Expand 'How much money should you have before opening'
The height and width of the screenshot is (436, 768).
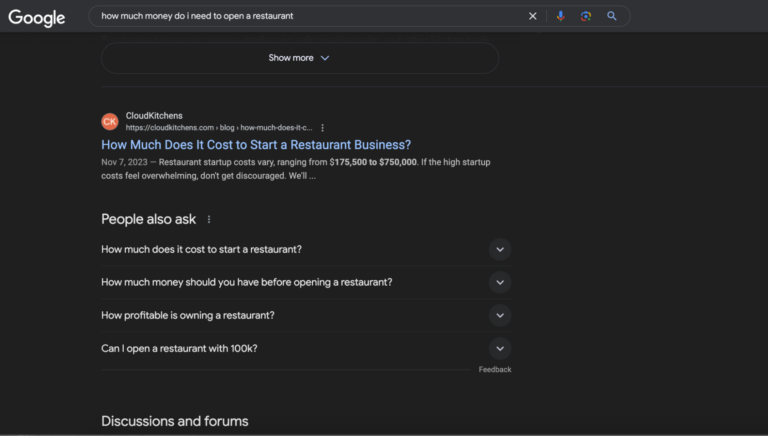(306, 282)
